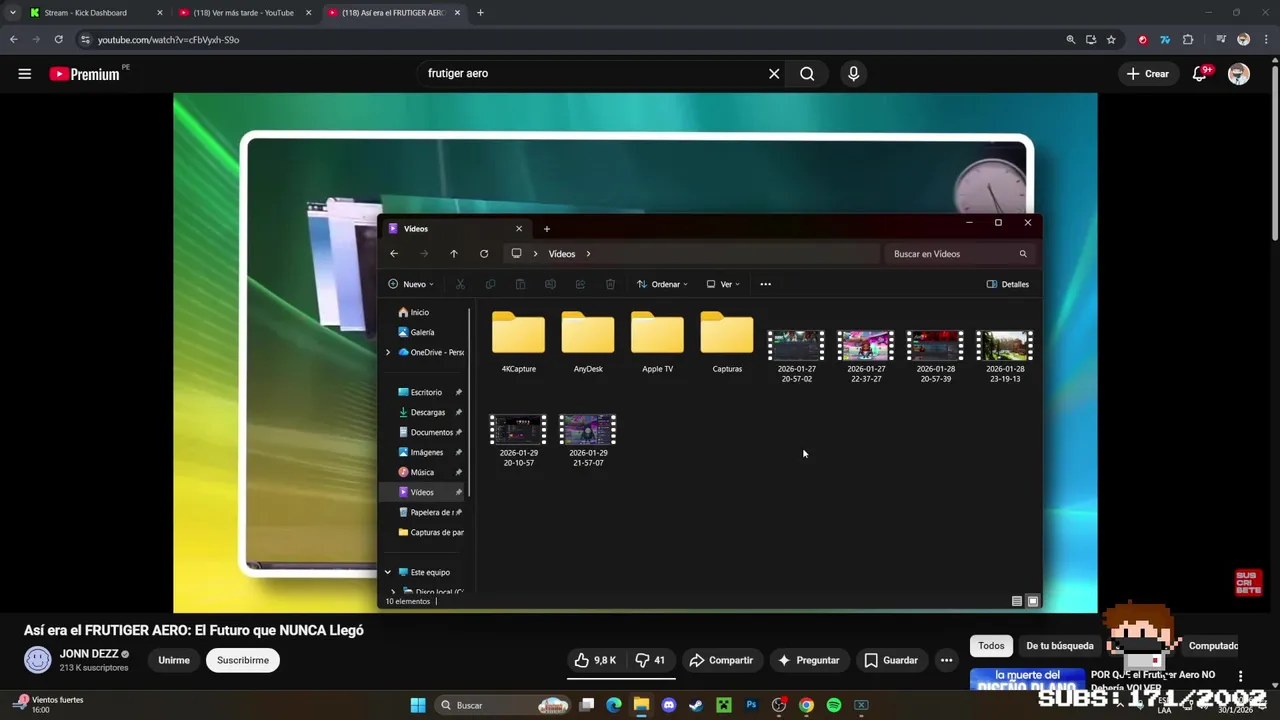Collapse the Este equipo tree node
Viewport: 1280px width, 720px height.
[x=388, y=572]
